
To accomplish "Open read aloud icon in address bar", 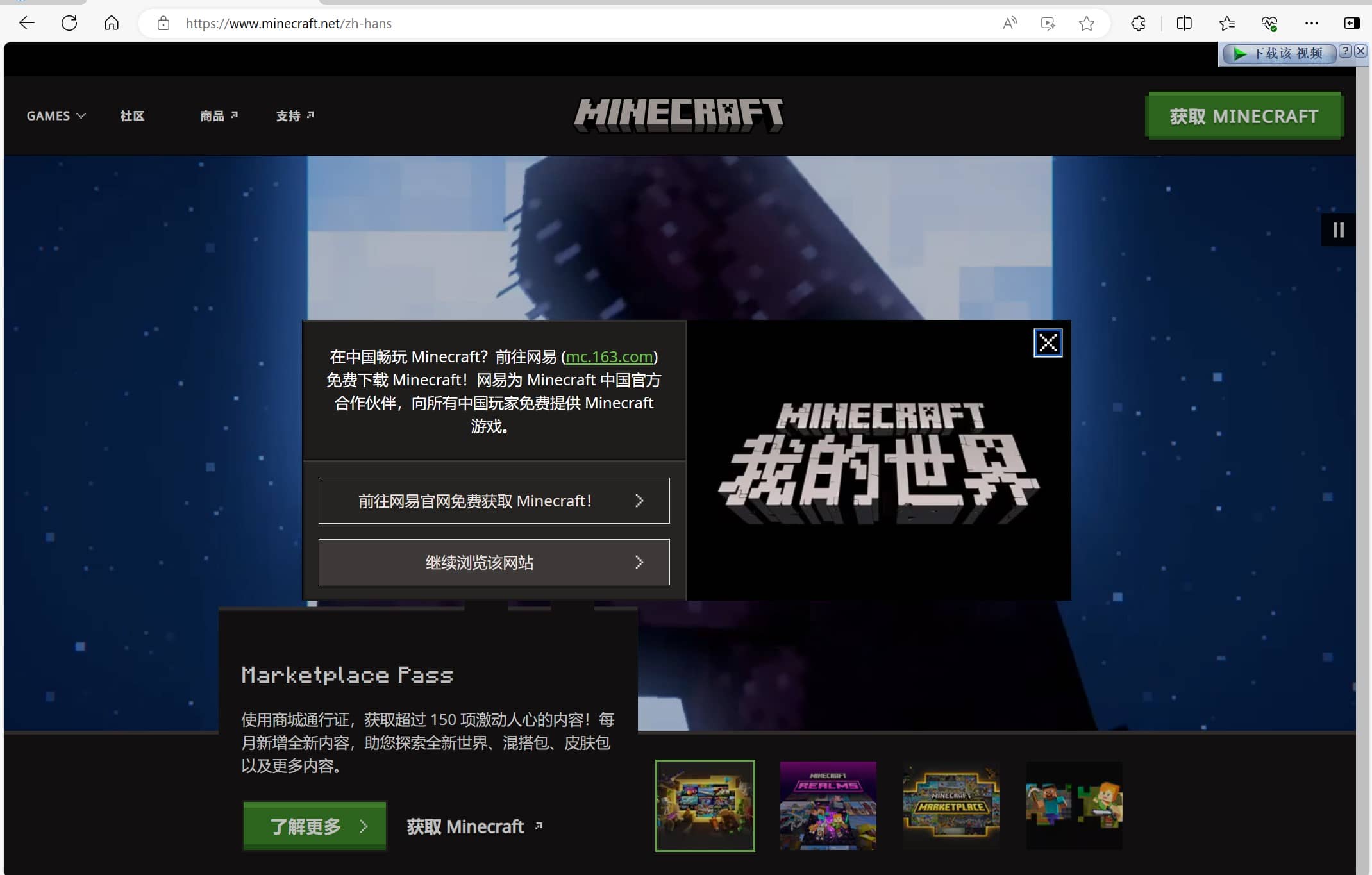I will (x=1010, y=24).
